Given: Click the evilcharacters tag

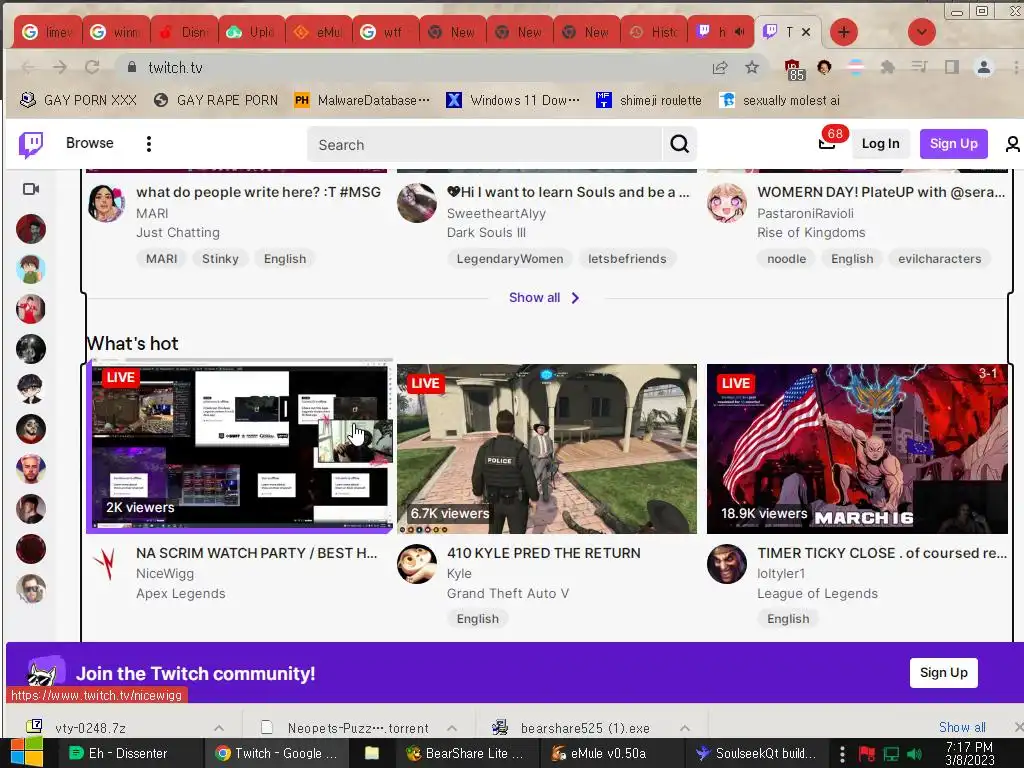Looking at the screenshot, I should 939,259.
